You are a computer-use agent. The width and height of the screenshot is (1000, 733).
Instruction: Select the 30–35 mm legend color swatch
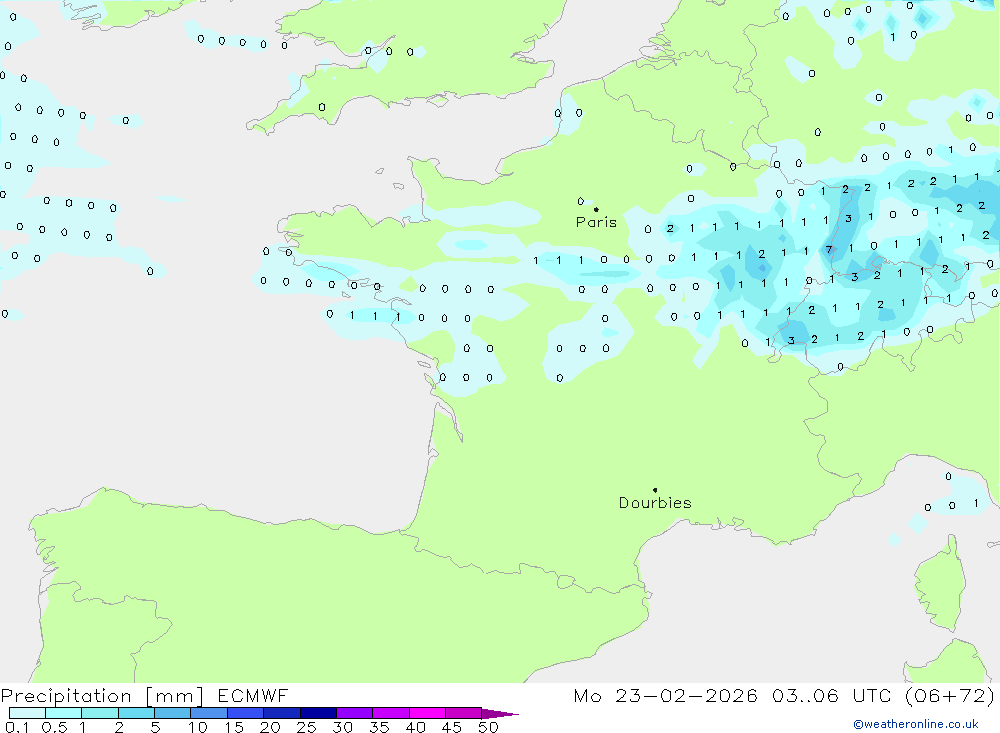[x=355, y=713]
